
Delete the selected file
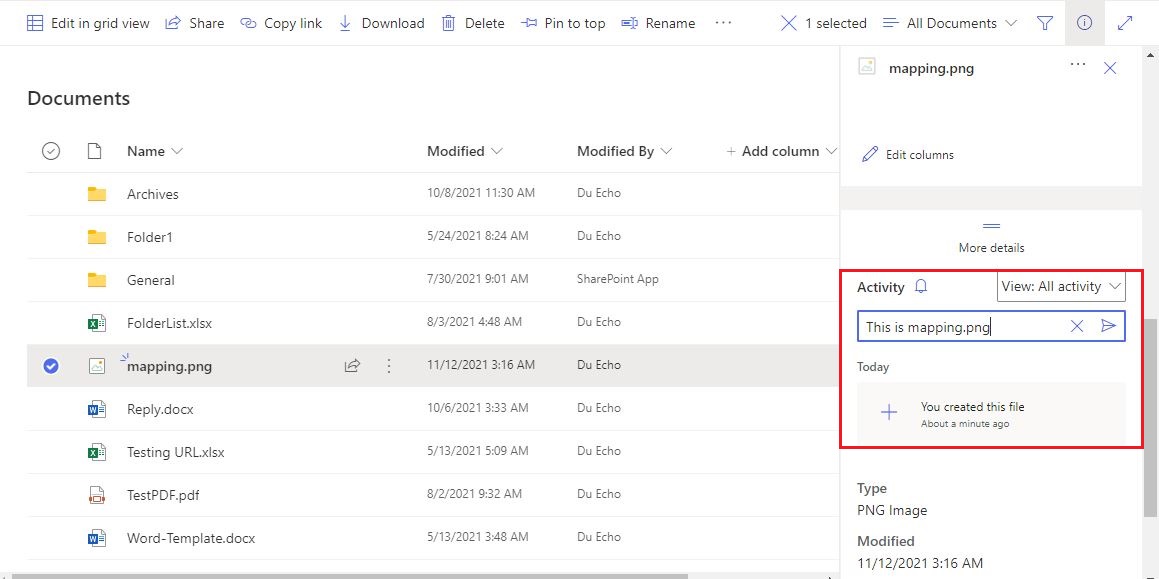tap(473, 23)
